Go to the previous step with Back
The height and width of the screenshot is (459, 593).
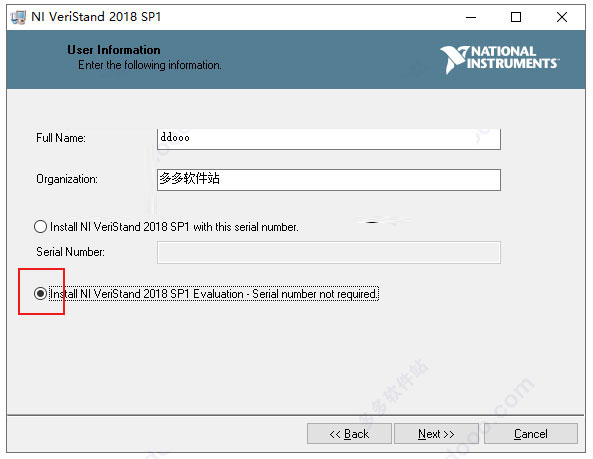(x=349, y=434)
